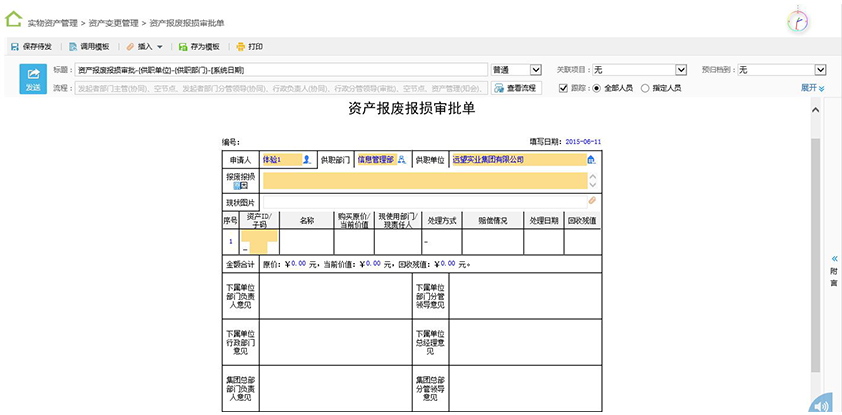
Task: Select the 指定人员 radio button
Action: (645, 88)
